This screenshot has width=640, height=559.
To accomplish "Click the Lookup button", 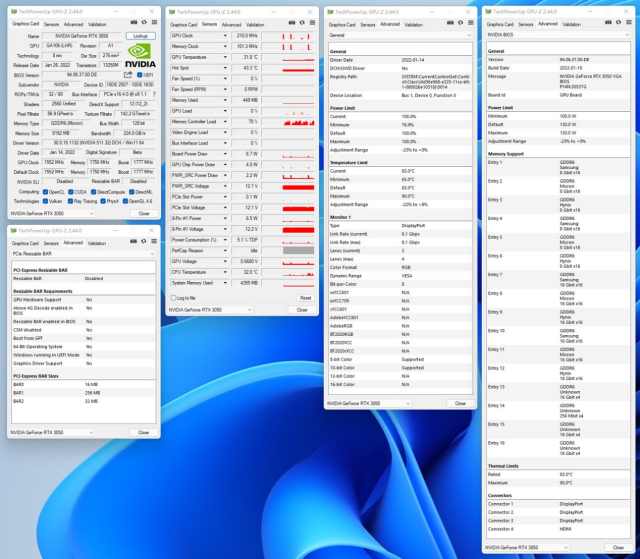I will coord(140,36).
